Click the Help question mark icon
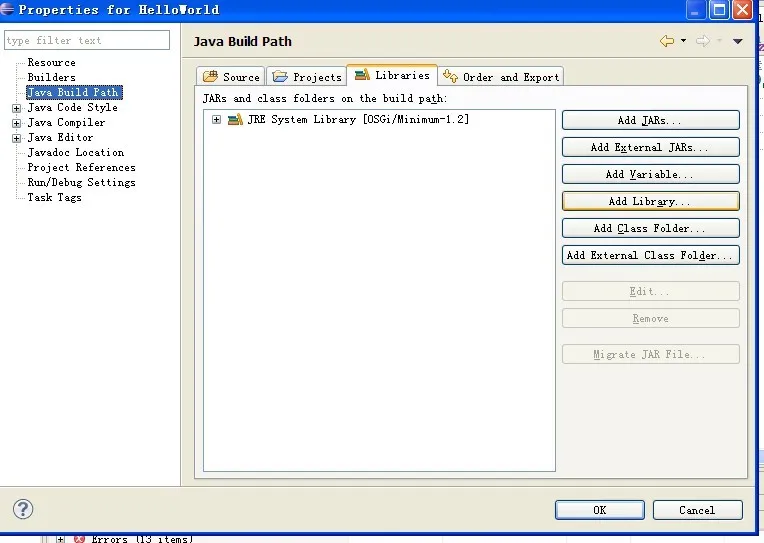Screen dimensions: 764x543 (x=23, y=509)
